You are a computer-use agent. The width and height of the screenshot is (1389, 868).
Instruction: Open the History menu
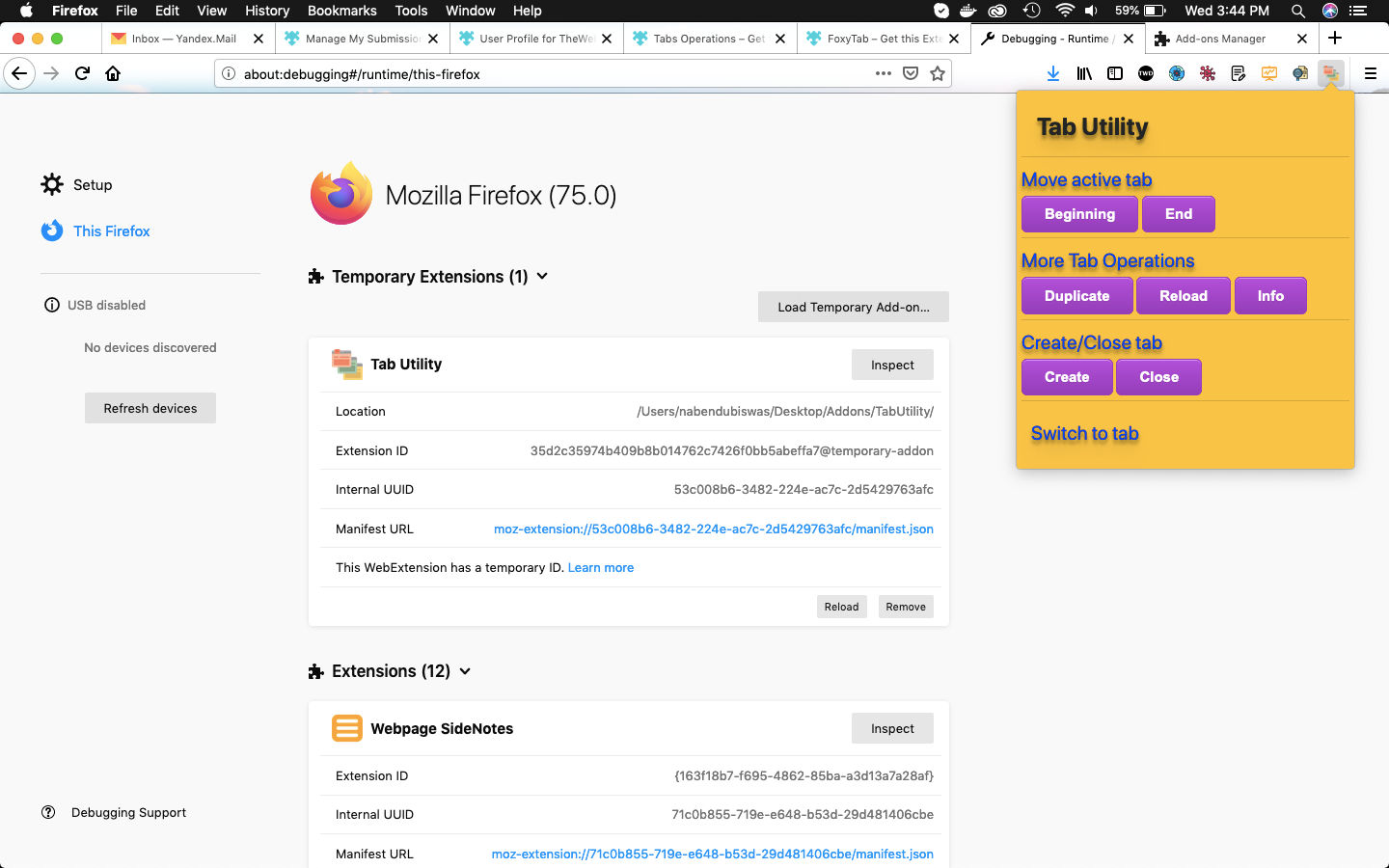pos(267,11)
